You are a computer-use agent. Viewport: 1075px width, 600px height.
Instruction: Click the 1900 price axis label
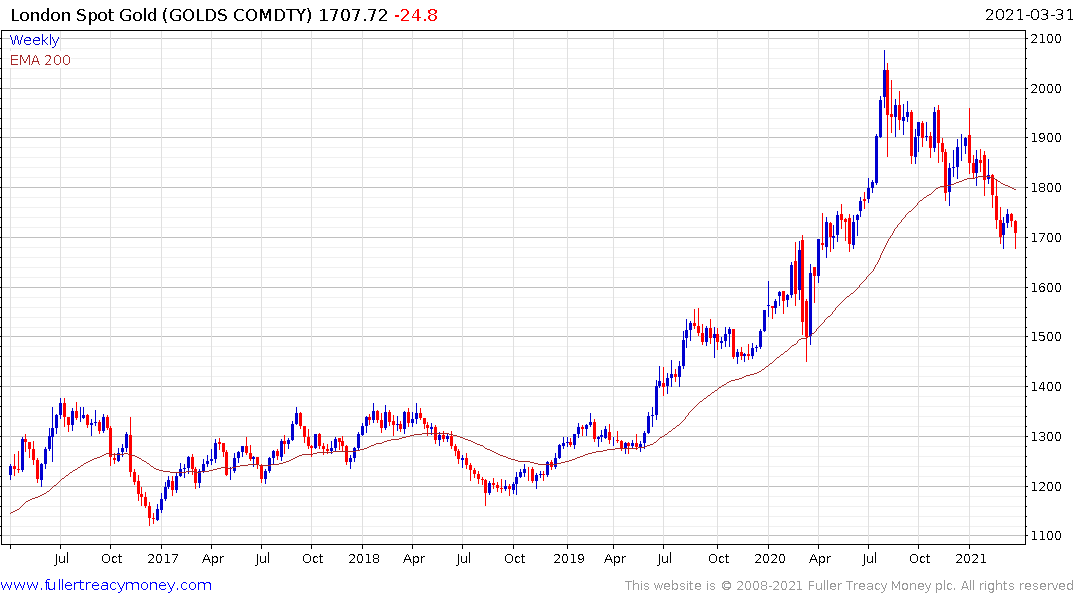[1046, 138]
